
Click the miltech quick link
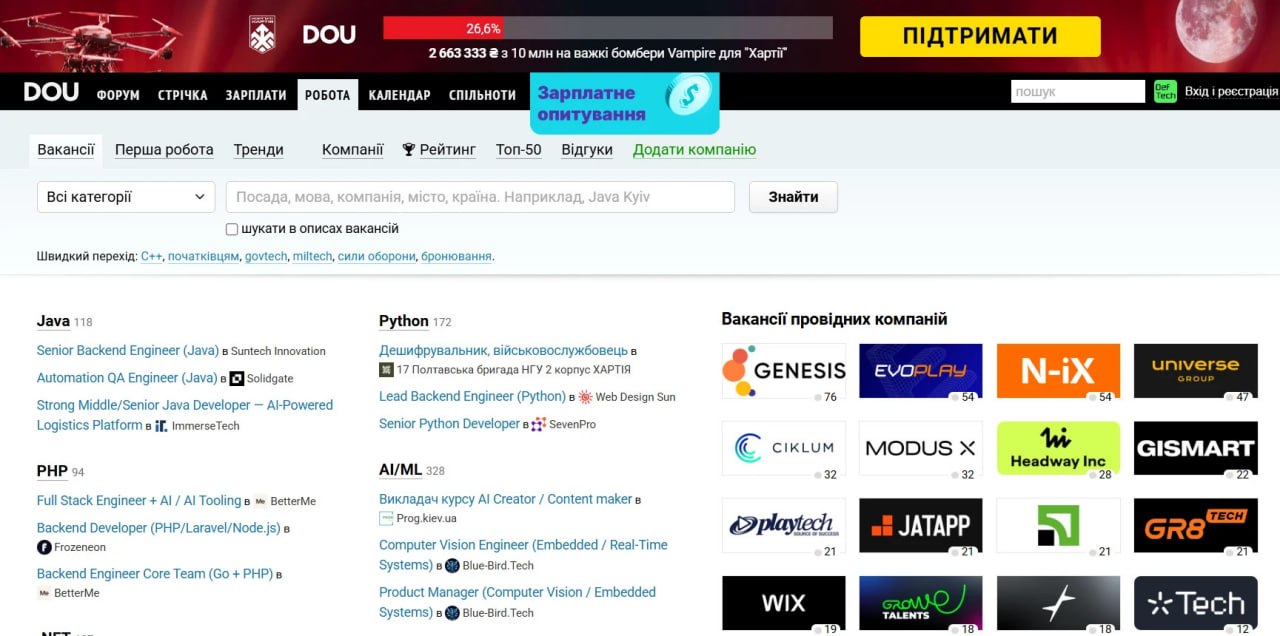(312, 256)
